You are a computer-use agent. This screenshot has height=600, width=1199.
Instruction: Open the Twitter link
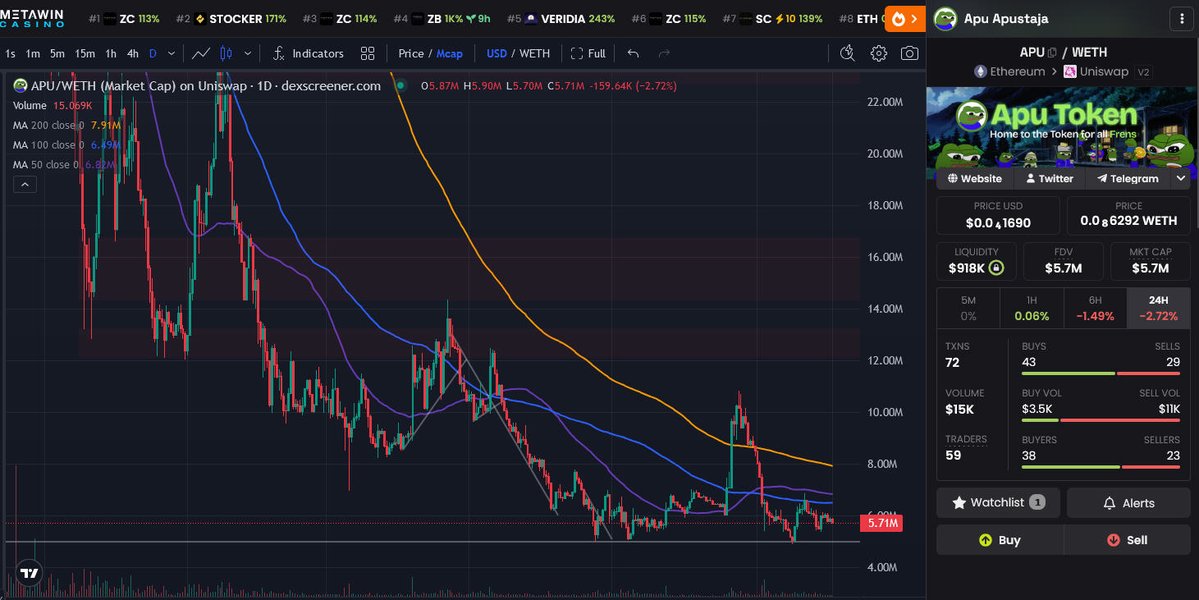tap(1049, 178)
